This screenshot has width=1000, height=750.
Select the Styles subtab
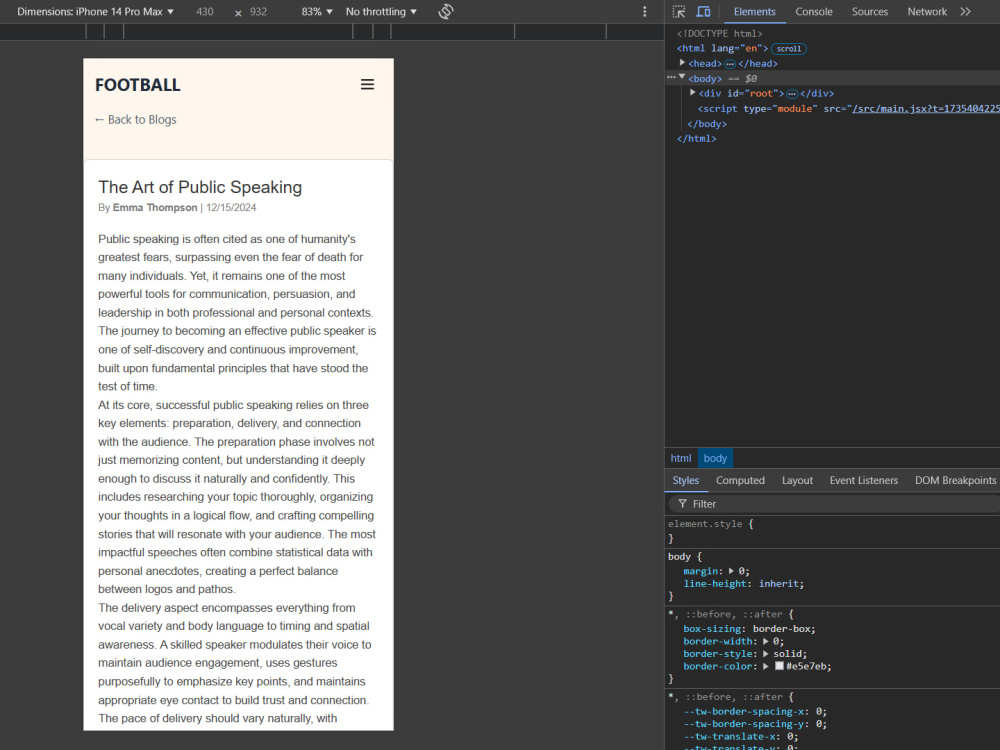[686, 480]
